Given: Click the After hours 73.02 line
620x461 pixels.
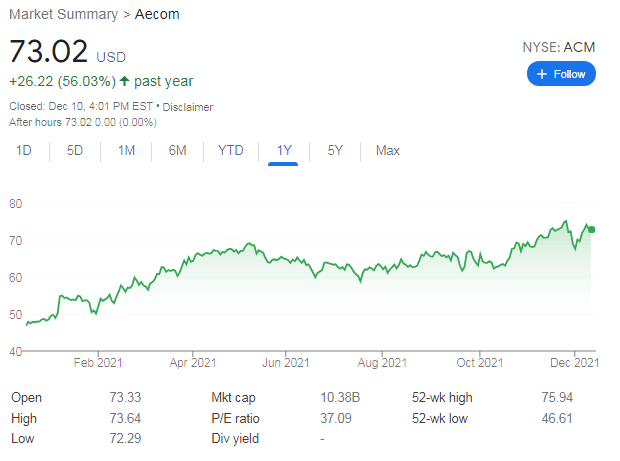Looking at the screenshot, I should coord(83,122).
